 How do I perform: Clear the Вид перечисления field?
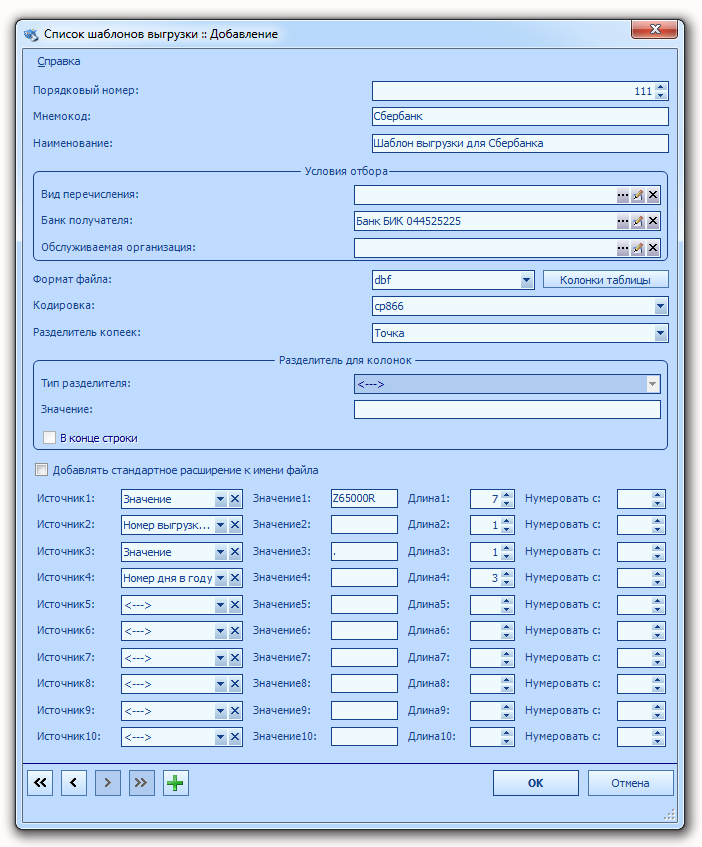coord(653,195)
